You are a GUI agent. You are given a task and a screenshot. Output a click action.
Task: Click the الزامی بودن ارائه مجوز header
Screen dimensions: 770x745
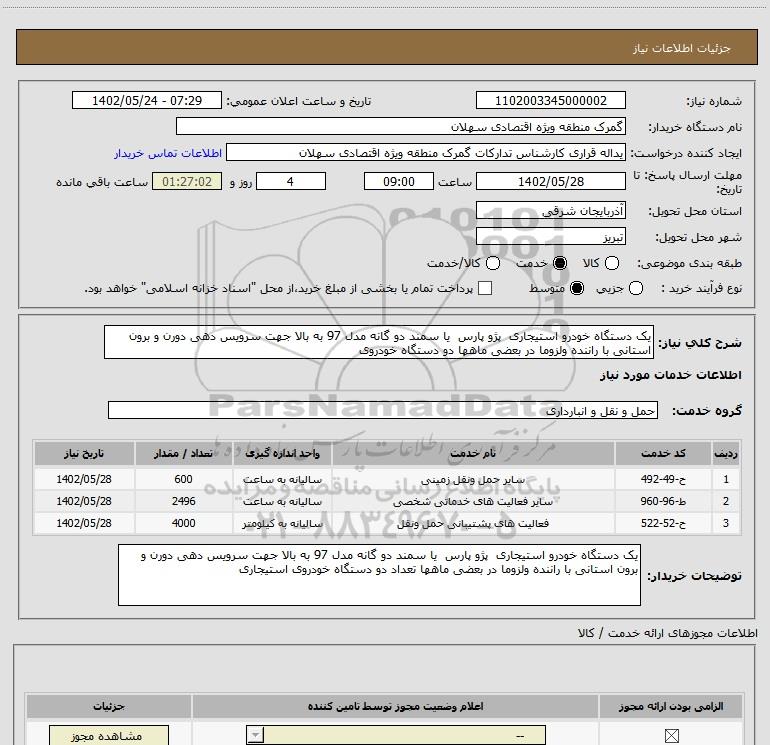tap(671, 706)
